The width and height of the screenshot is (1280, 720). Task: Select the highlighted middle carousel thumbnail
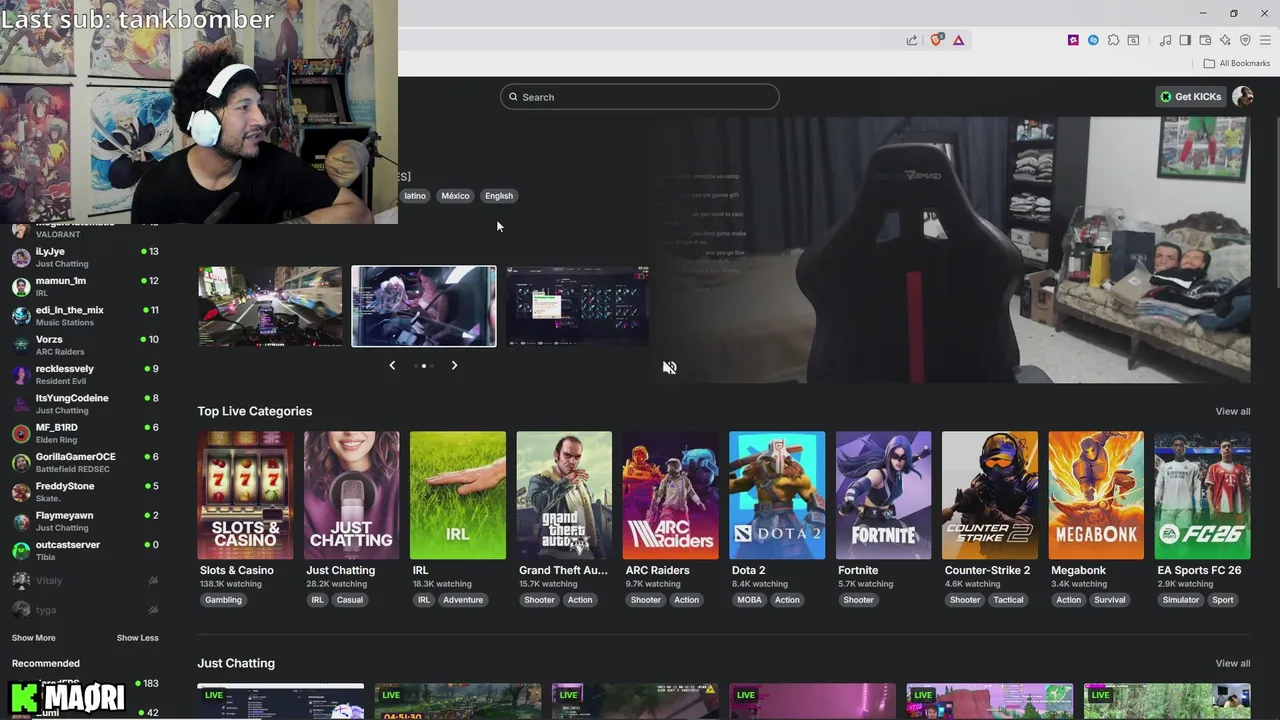click(424, 306)
